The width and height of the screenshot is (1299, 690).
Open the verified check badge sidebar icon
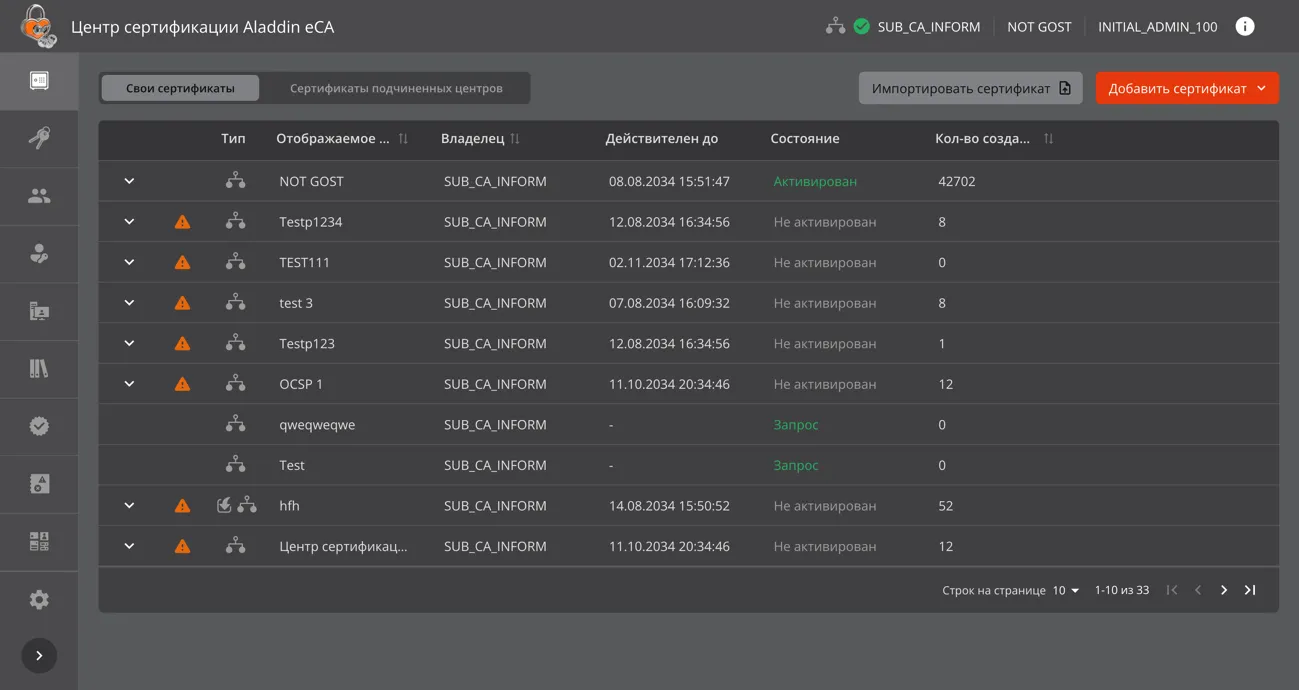pyautogui.click(x=39, y=426)
